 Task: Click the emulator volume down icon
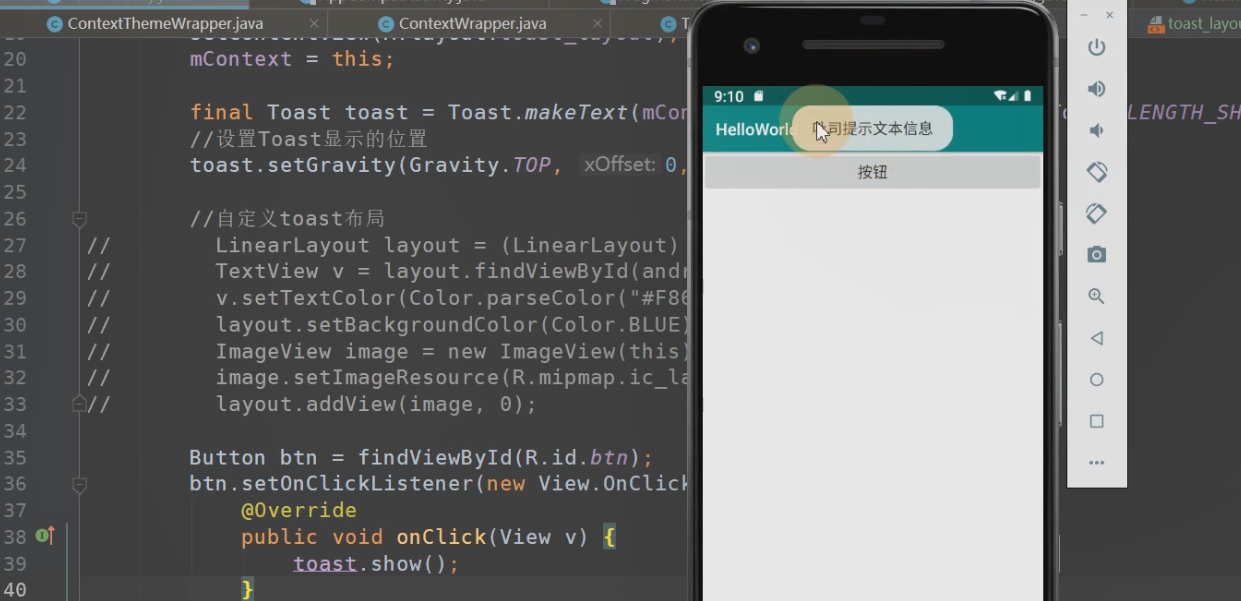1097,131
